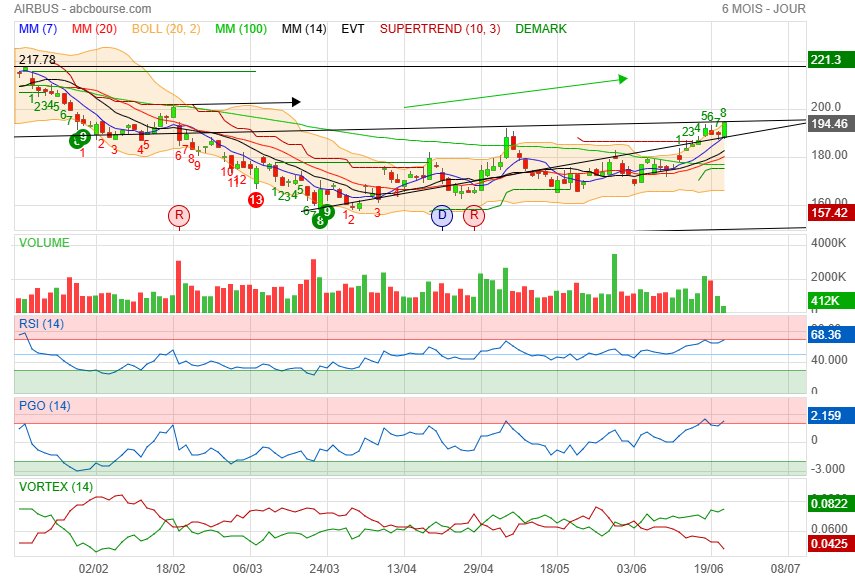855x579 pixels.
Task: Click the AIRBUS - abcbourse.com title
Action: [x=82, y=9]
